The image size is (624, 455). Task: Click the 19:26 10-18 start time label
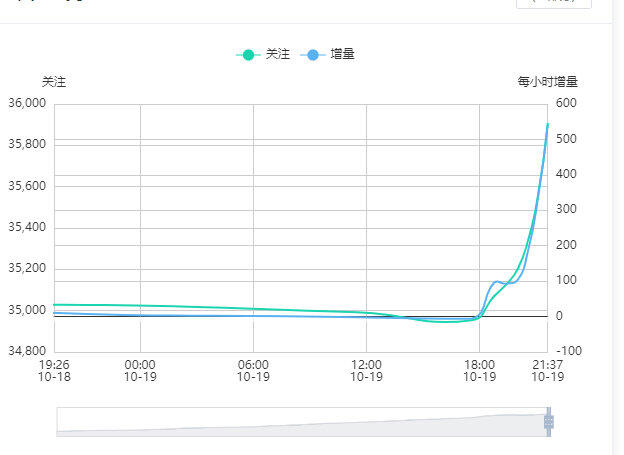coord(54,371)
